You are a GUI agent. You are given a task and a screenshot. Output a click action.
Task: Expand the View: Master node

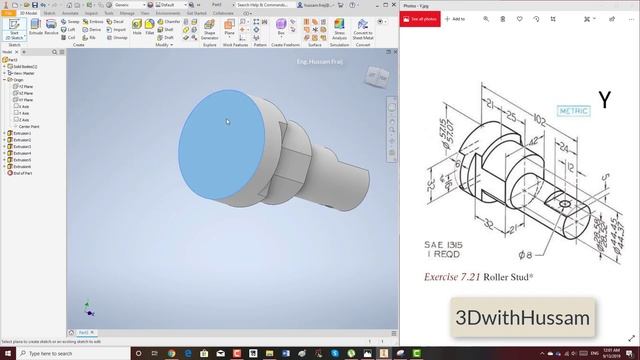(4, 73)
